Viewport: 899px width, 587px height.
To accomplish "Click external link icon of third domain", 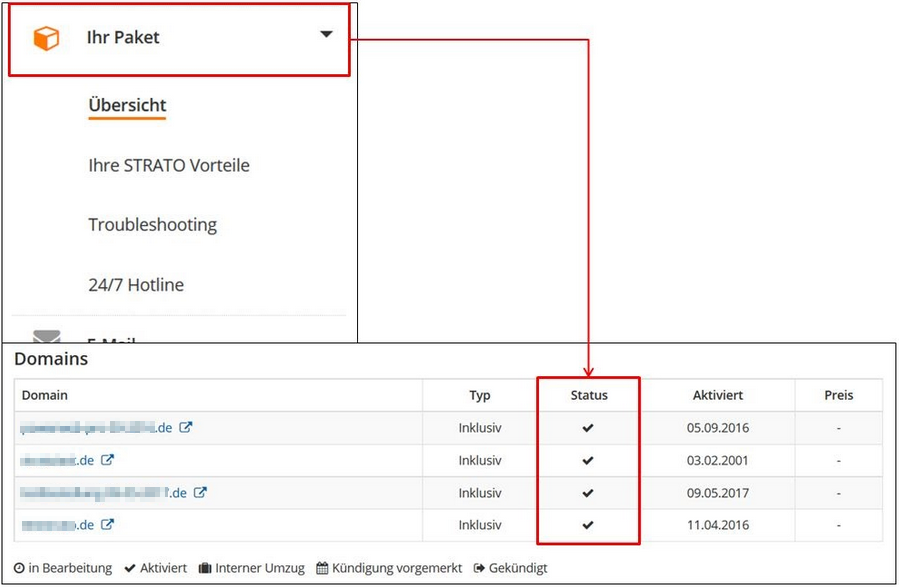I will pos(200,493).
